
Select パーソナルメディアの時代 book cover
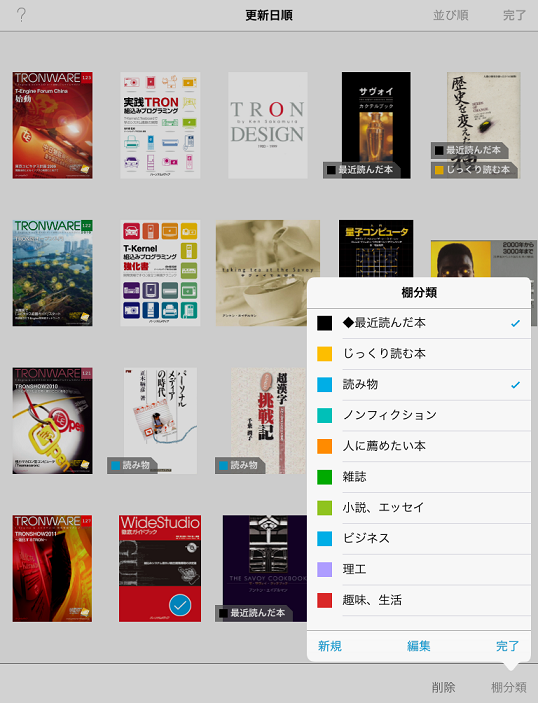coord(160,421)
